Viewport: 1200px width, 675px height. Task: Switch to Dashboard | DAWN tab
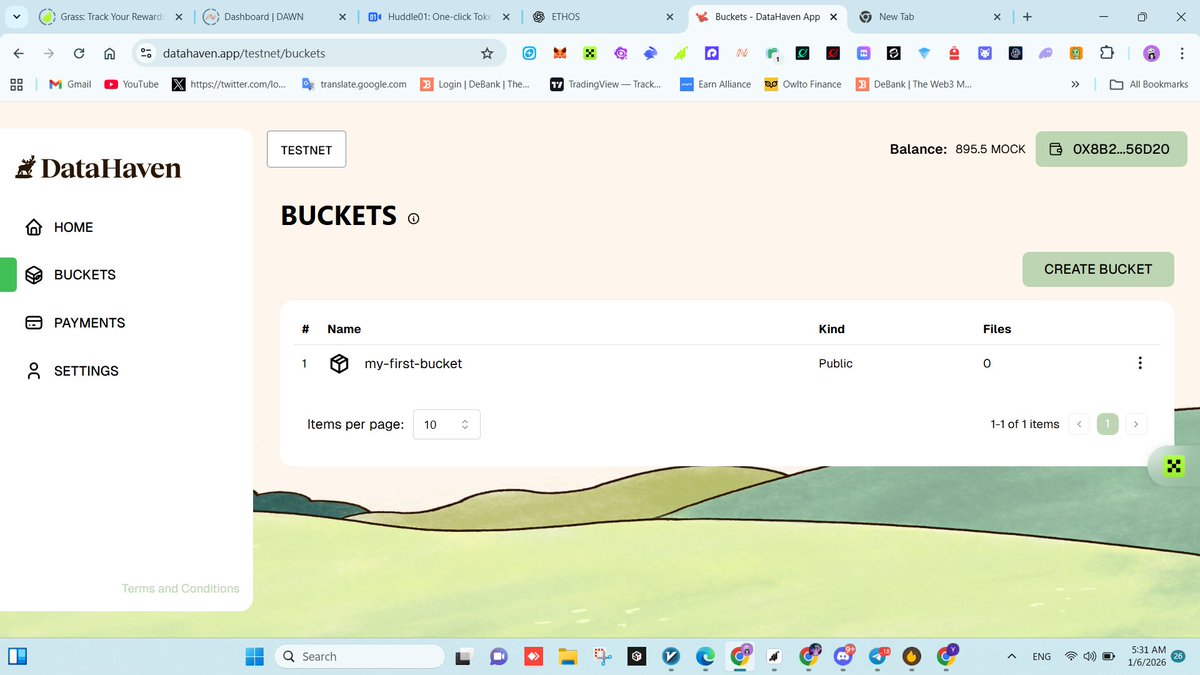point(273,17)
